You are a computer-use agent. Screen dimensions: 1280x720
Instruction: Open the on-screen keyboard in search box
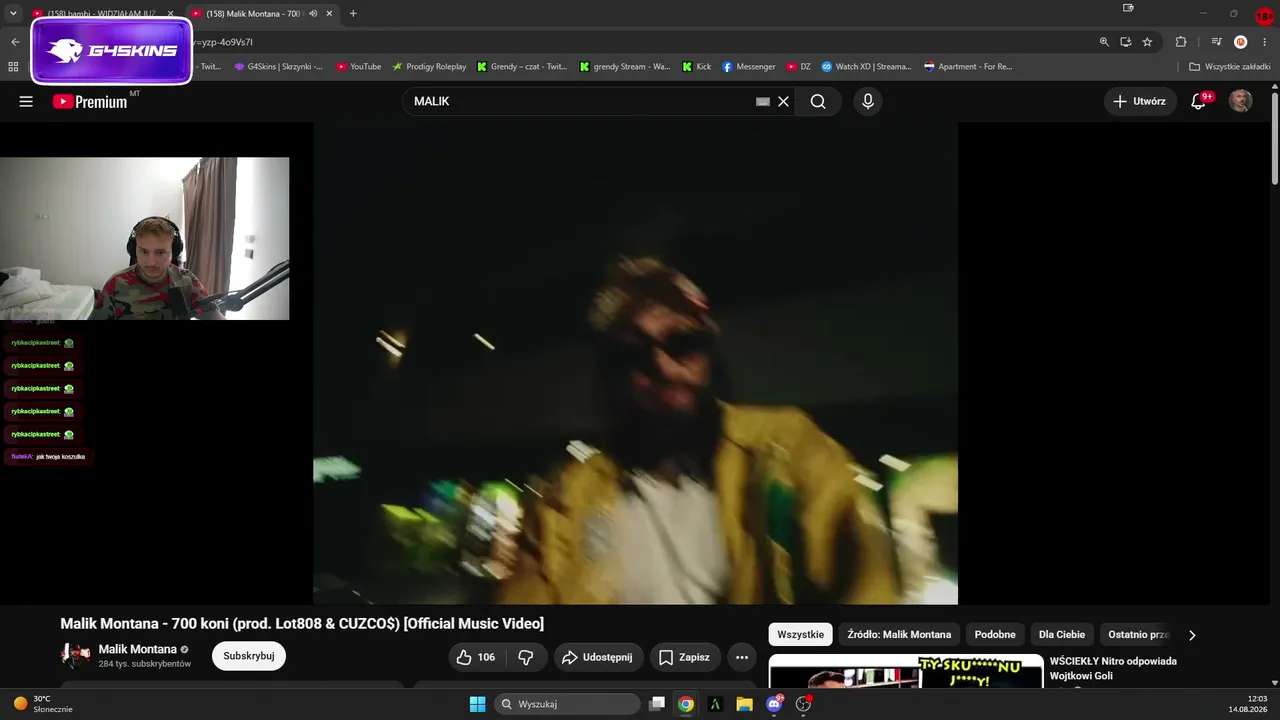tap(763, 101)
